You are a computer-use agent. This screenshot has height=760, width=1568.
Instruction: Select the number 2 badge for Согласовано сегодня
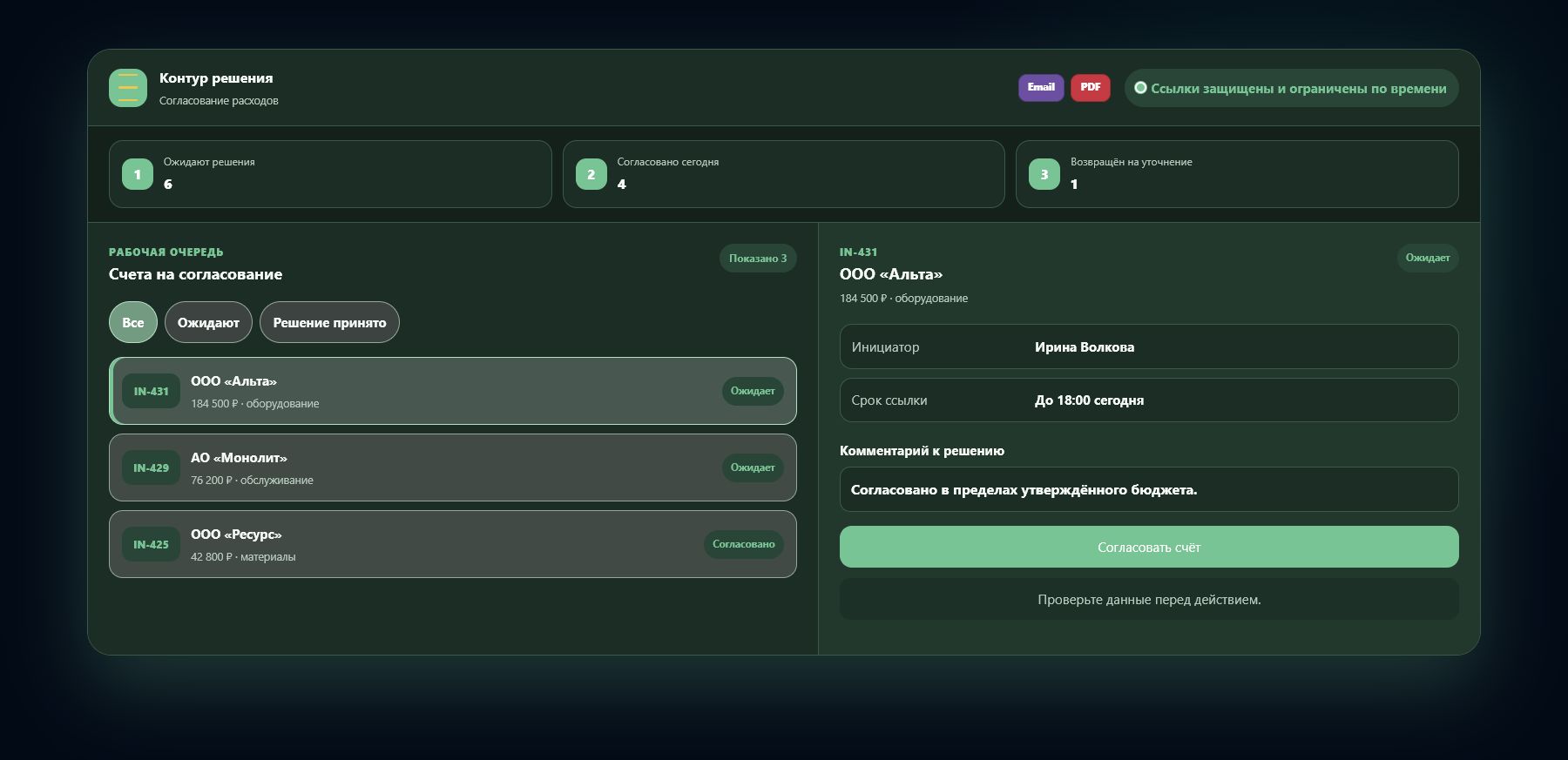pyautogui.click(x=591, y=174)
